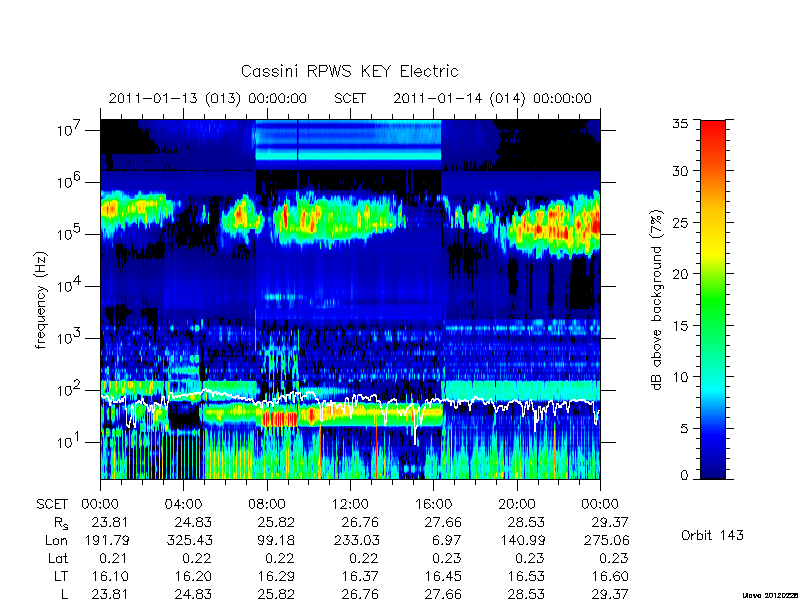Click the Lon value '325.43'
The height and width of the screenshot is (600, 800).
tap(189, 540)
